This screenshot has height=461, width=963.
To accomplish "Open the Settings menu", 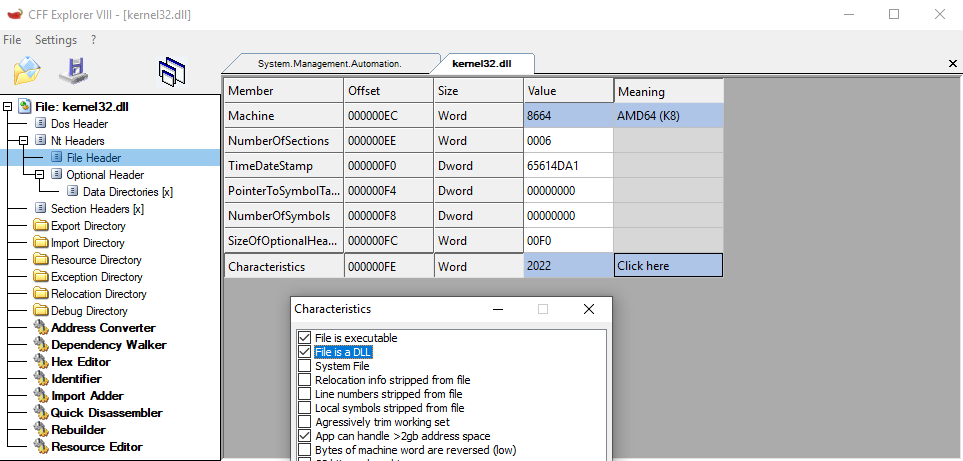I will (x=56, y=40).
